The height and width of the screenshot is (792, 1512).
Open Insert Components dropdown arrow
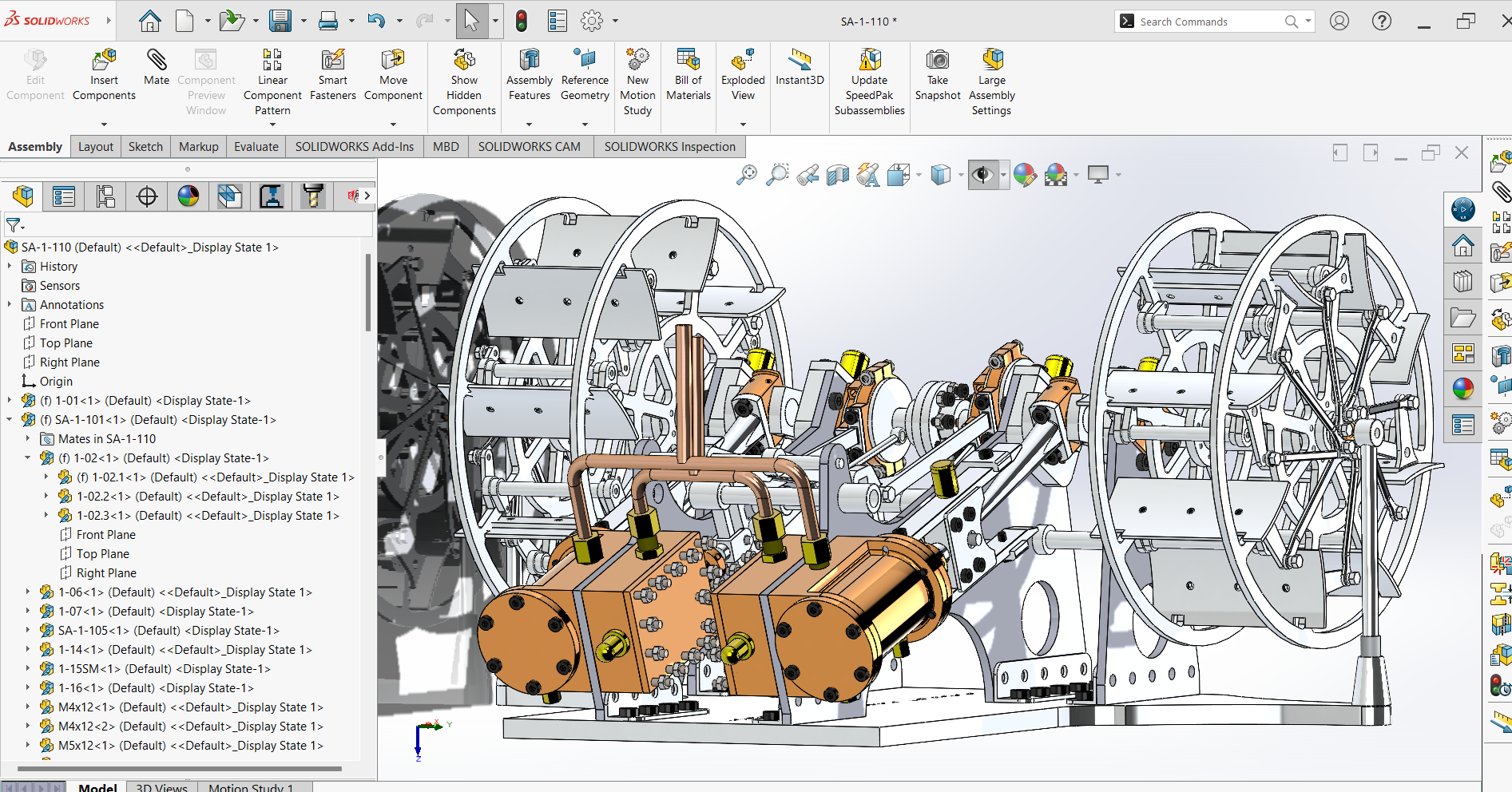(x=104, y=125)
